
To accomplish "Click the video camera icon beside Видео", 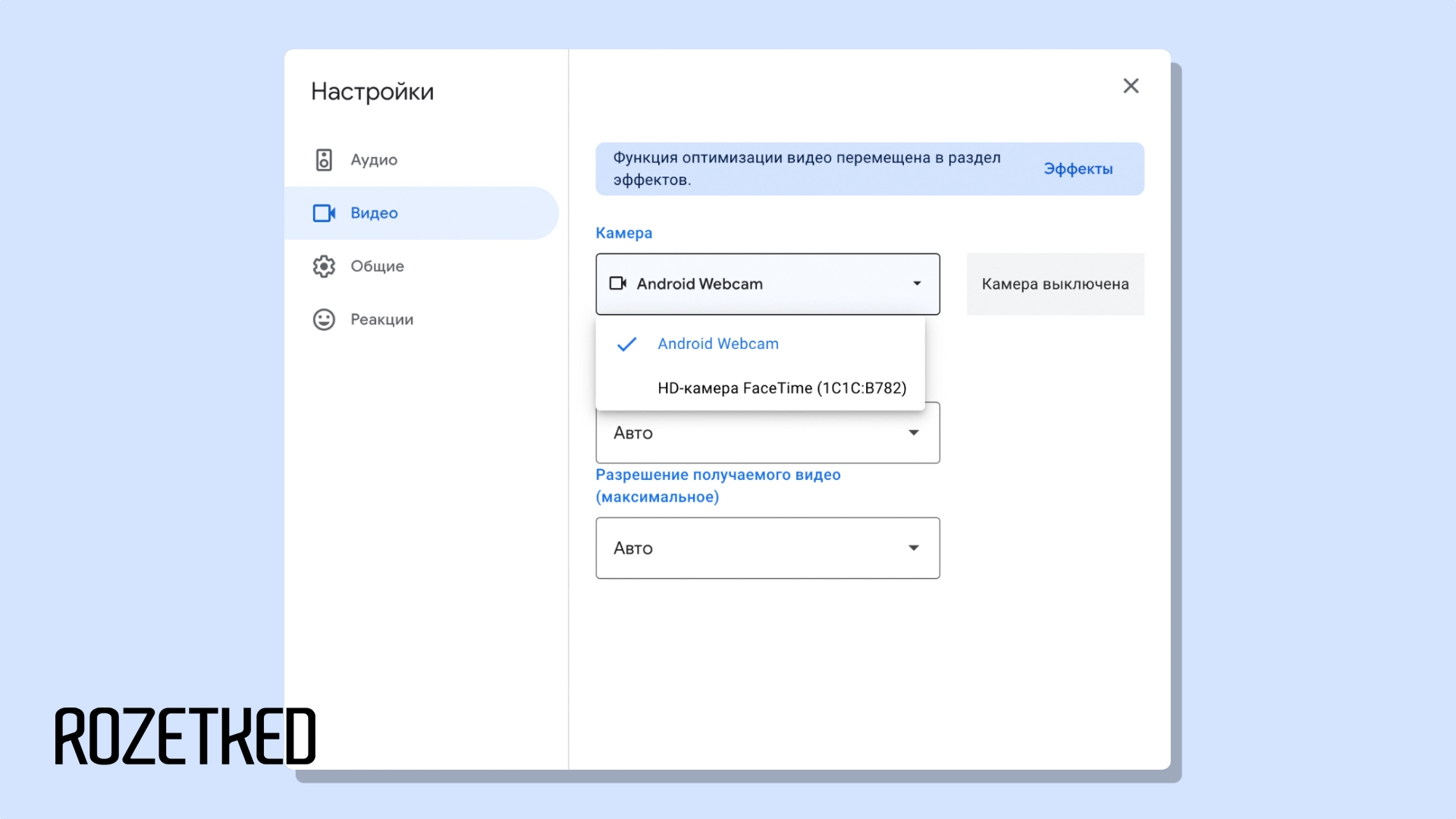I will coord(324,213).
